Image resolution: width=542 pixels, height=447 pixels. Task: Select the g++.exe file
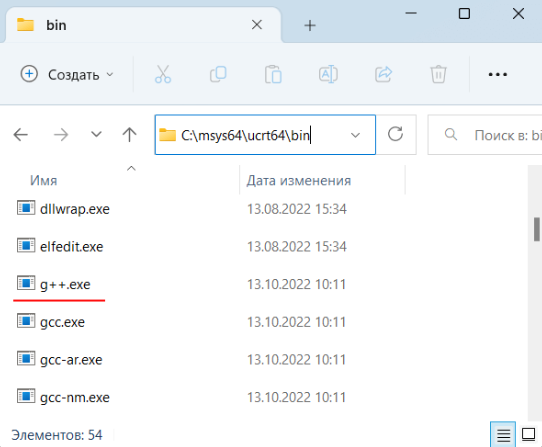coord(65,284)
